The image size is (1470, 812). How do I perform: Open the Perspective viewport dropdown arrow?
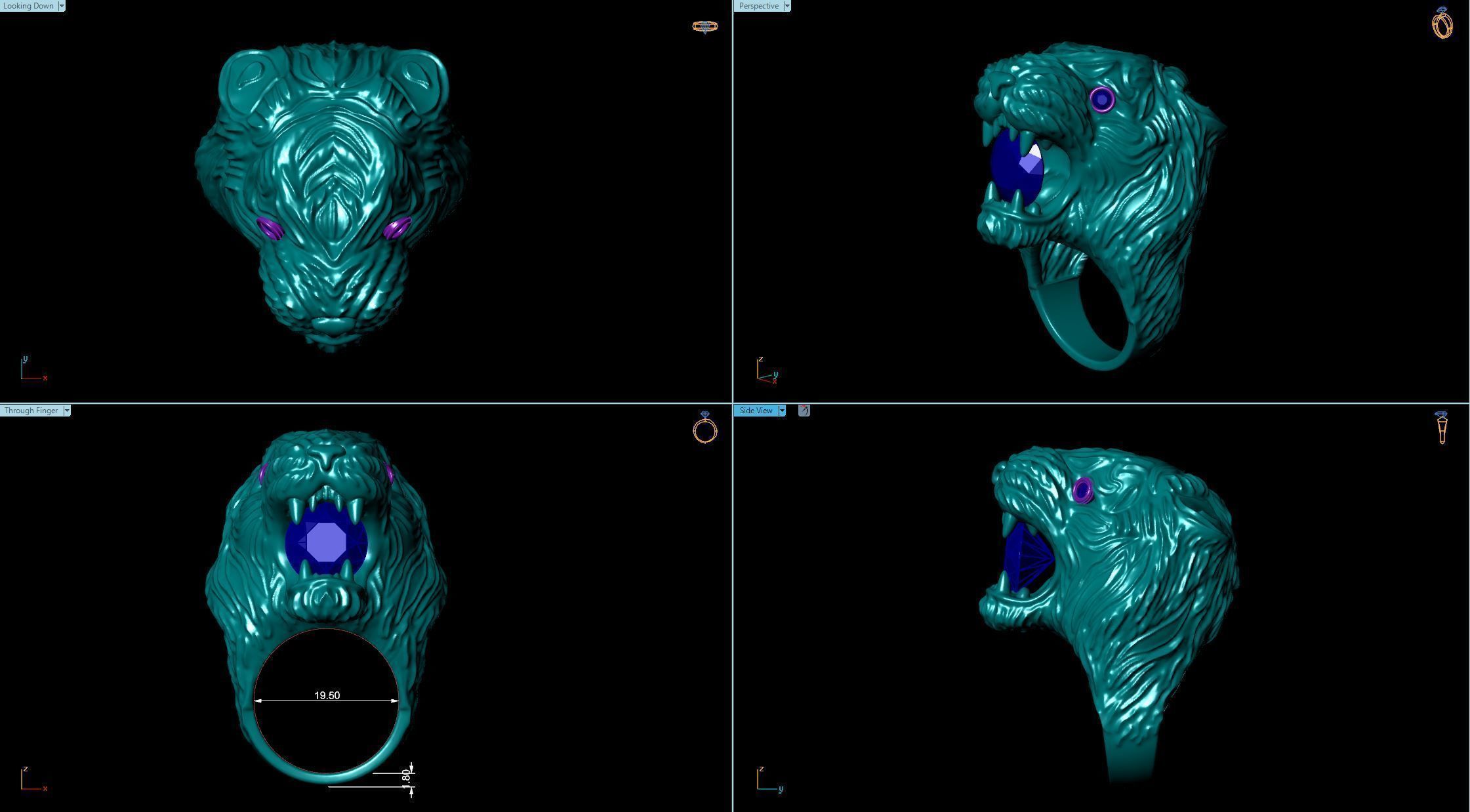click(787, 6)
